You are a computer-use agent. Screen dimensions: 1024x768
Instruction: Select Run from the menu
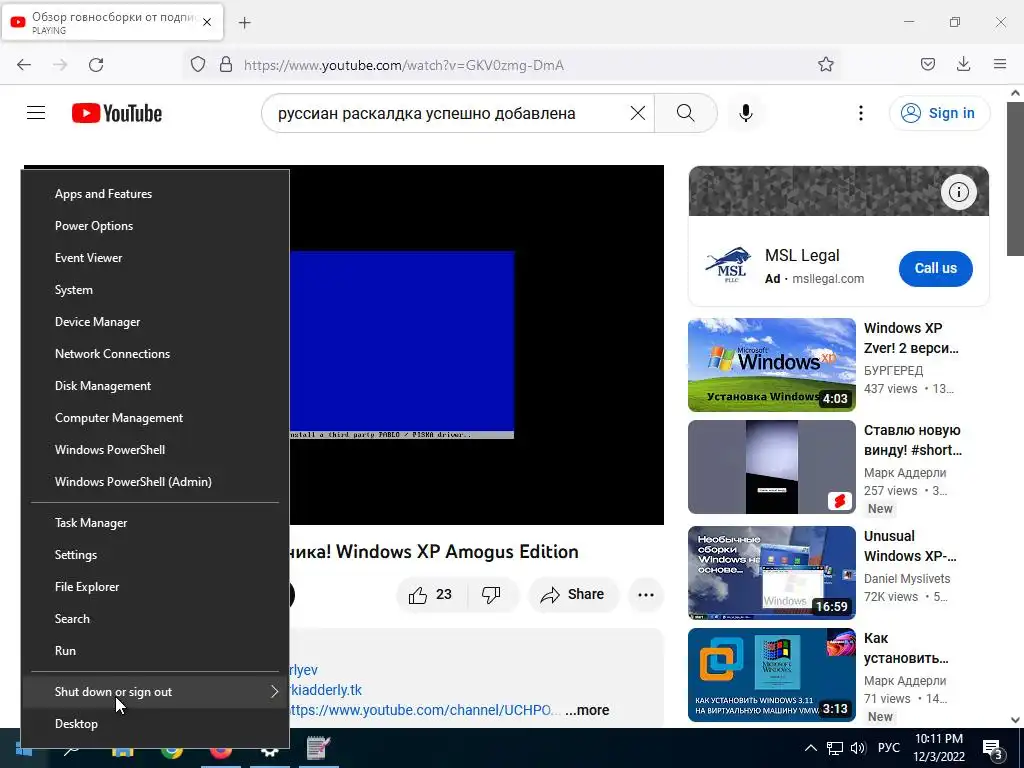(155, 651)
